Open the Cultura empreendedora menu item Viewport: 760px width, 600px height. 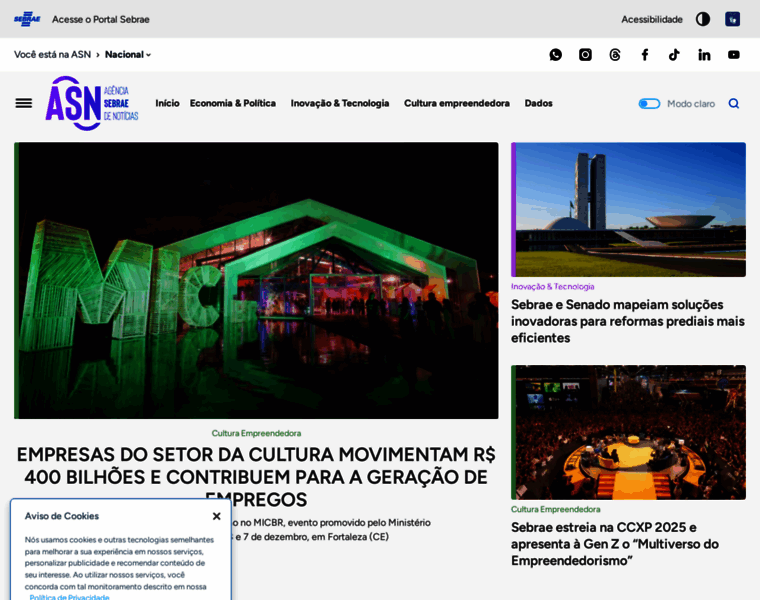pyautogui.click(x=457, y=103)
